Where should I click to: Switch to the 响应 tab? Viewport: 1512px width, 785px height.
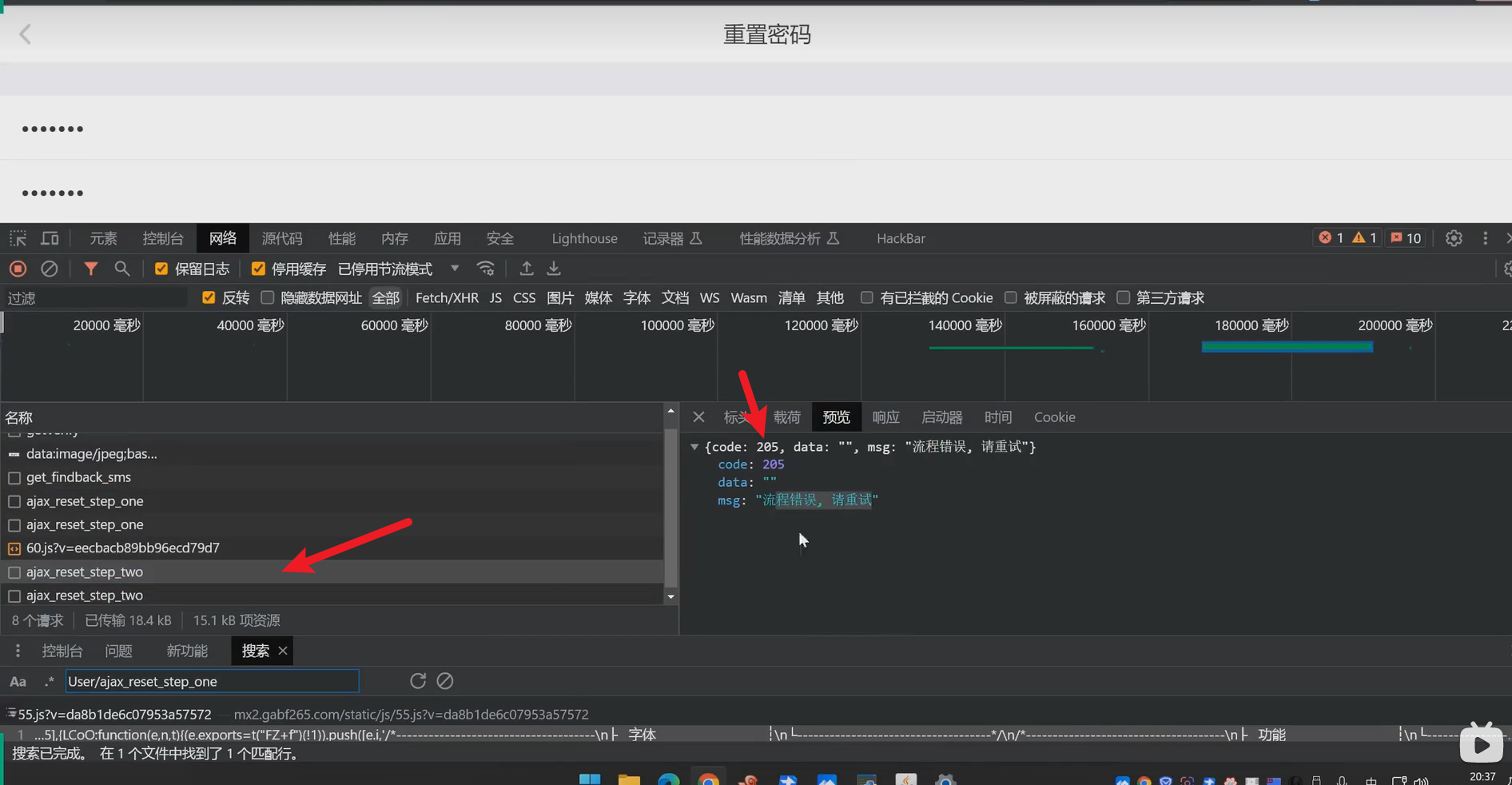pyautogui.click(x=885, y=417)
